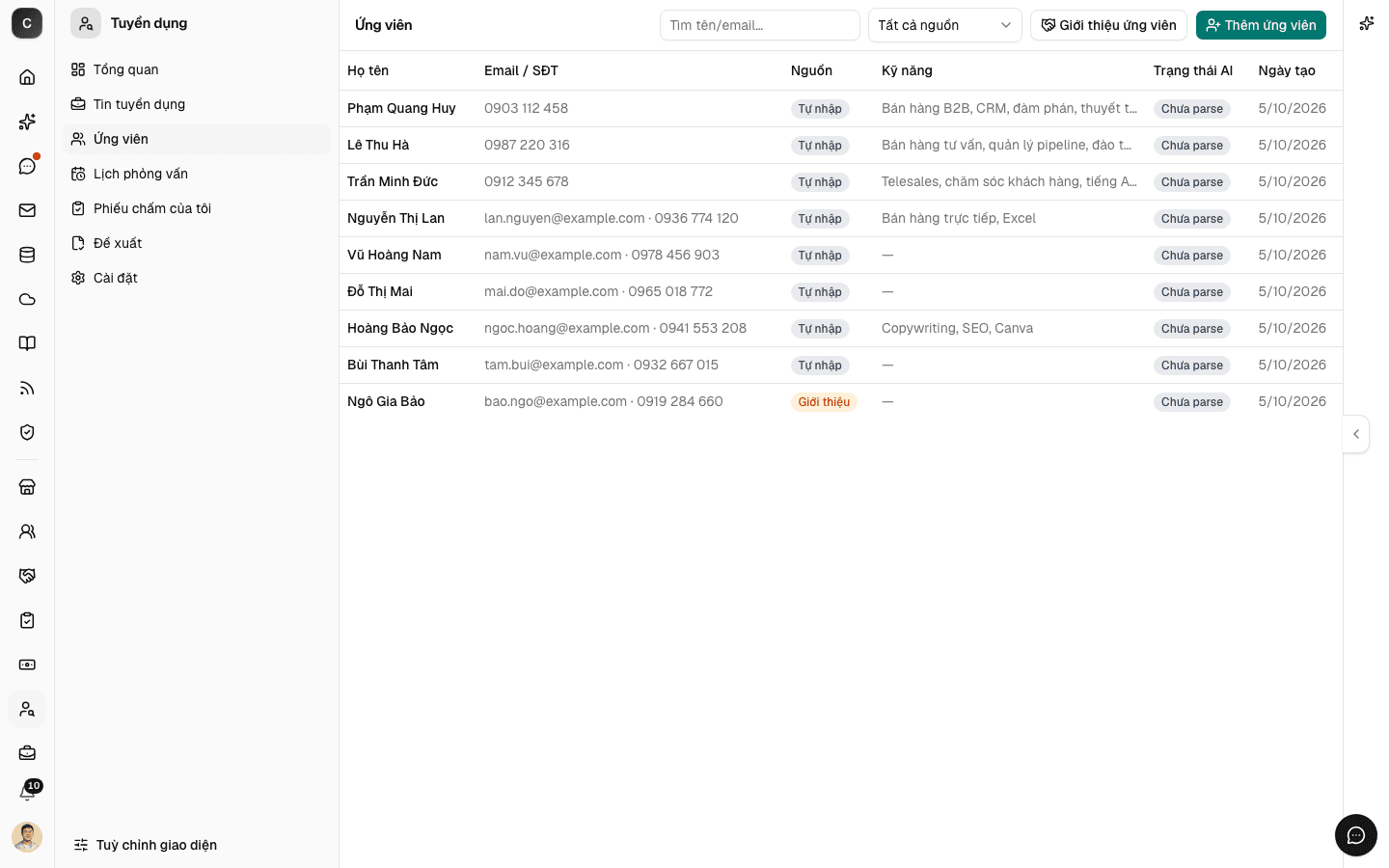
Task: Click the AI sparkle icon at top right
Action: pos(1366,24)
